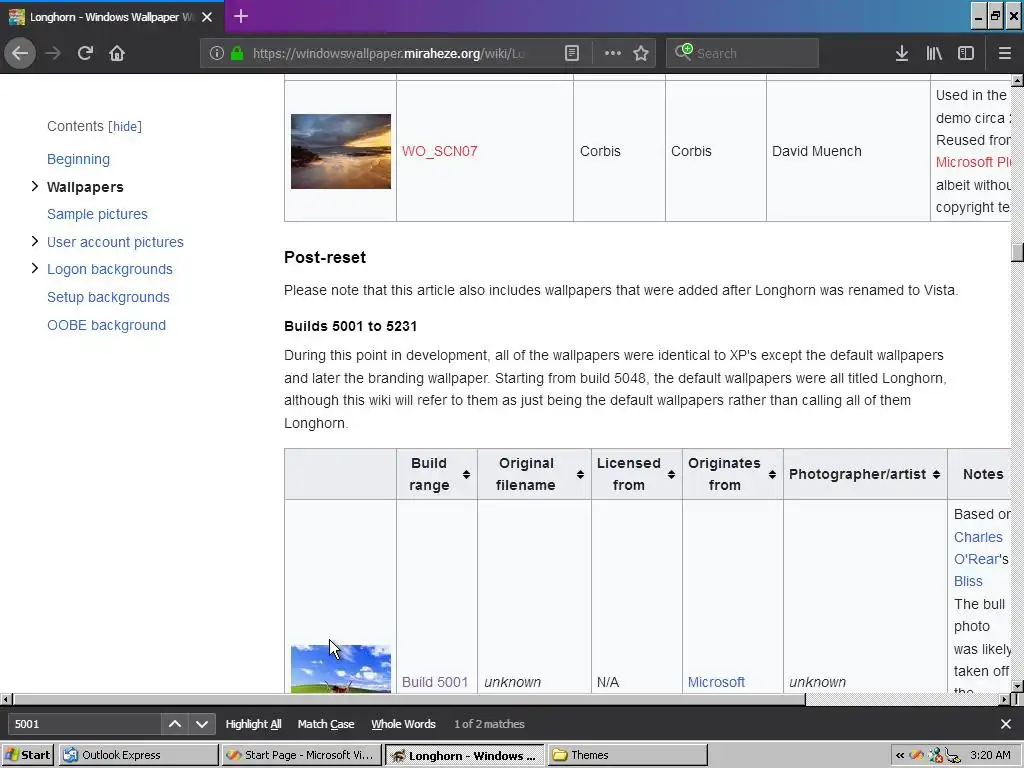Viewport: 1024px width, 768px height.
Task: Switch to Start Page - Microsoft Visual taskbar item
Action: click(301, 755)
